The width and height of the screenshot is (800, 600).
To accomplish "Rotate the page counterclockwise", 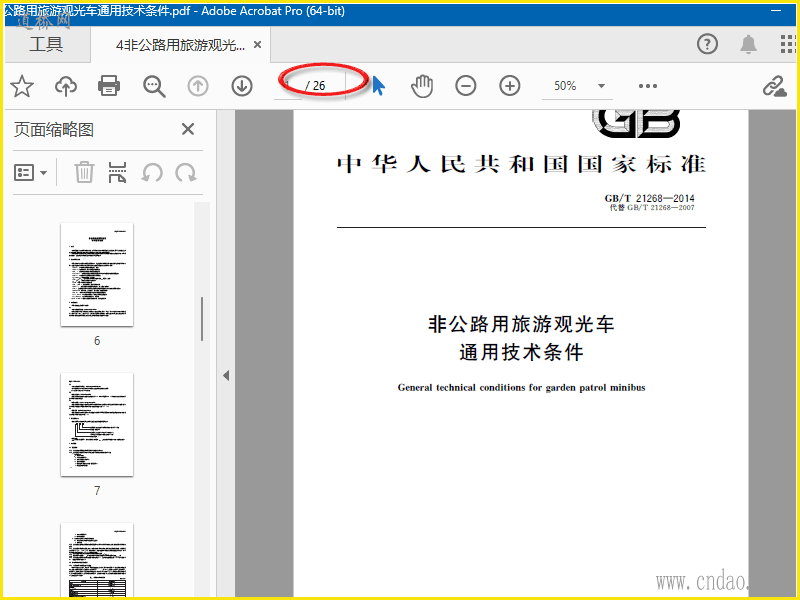I will 152,173.
